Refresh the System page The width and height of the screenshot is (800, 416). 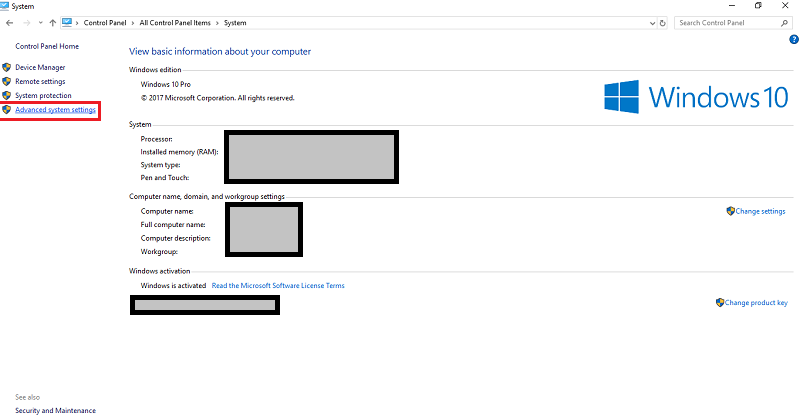click(663, 23)
